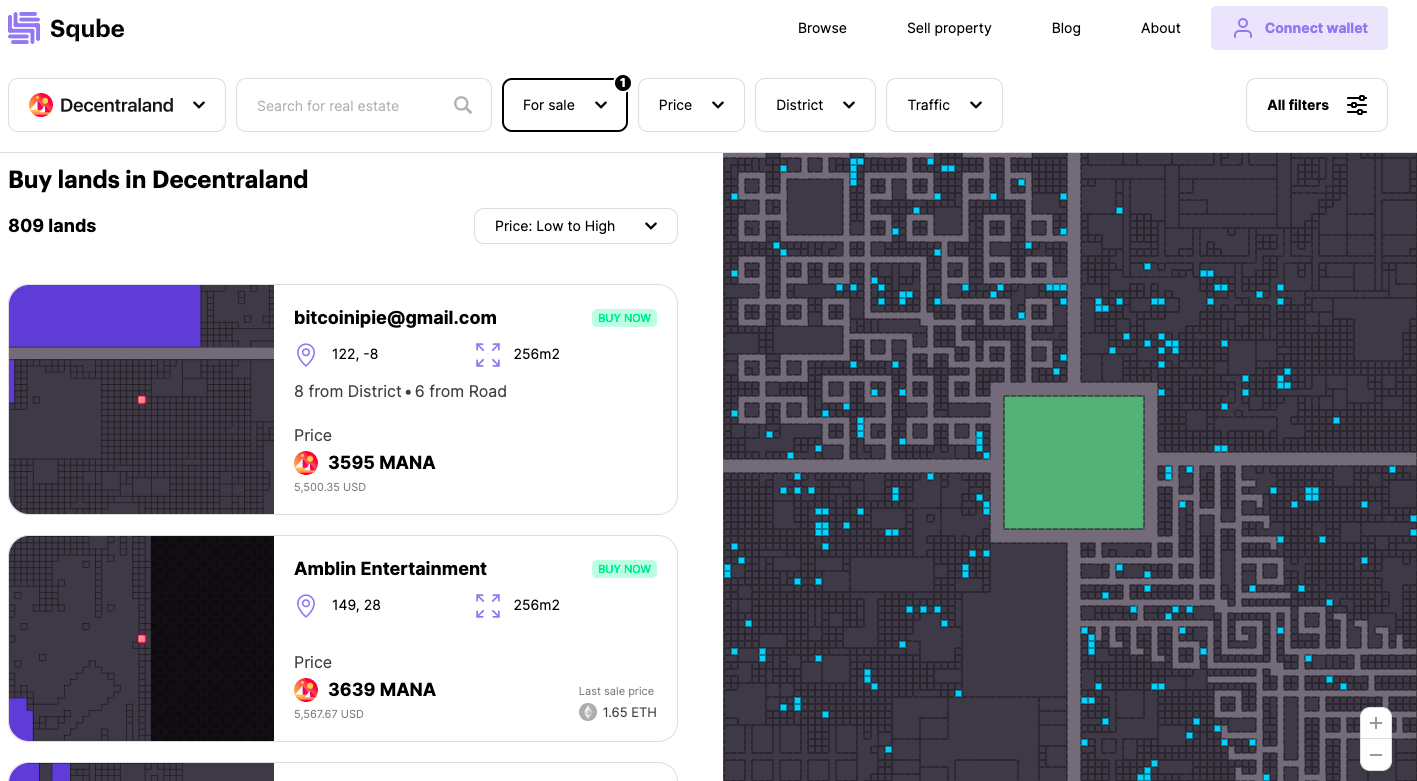Click the bitcoinipie listing map thumbnail
The image size is (1417, 781).
click(141, 399)
